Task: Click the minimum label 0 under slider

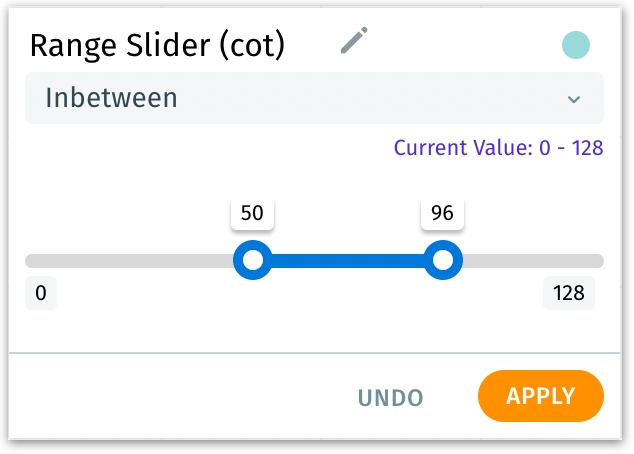Action: [x=41, y=294]
